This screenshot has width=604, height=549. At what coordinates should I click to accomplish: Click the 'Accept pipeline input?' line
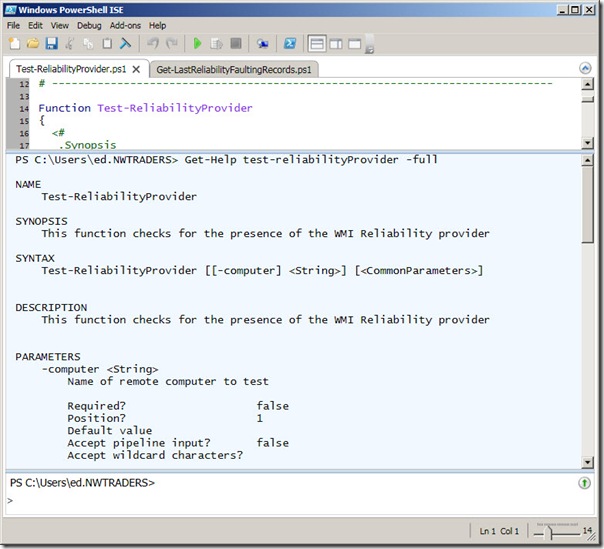(x=178, y=443)
